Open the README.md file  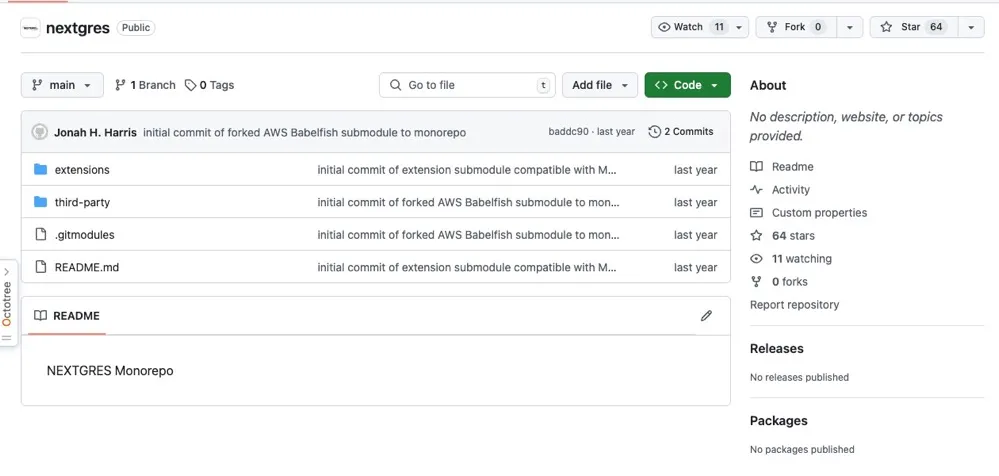point(86,268)
